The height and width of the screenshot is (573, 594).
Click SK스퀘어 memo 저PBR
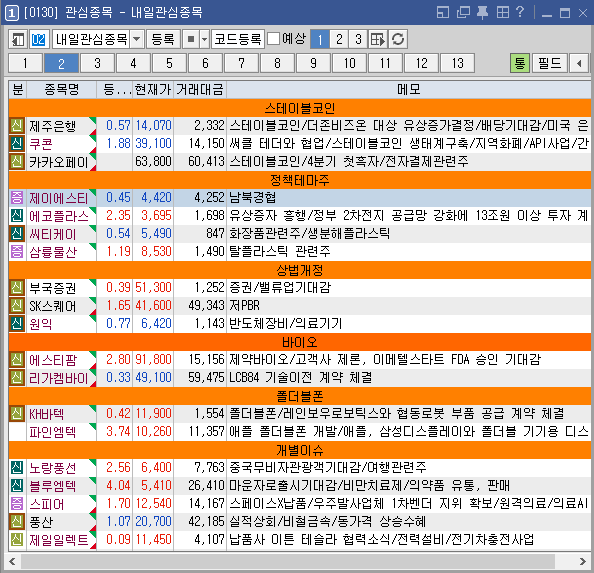coord(245,305)
